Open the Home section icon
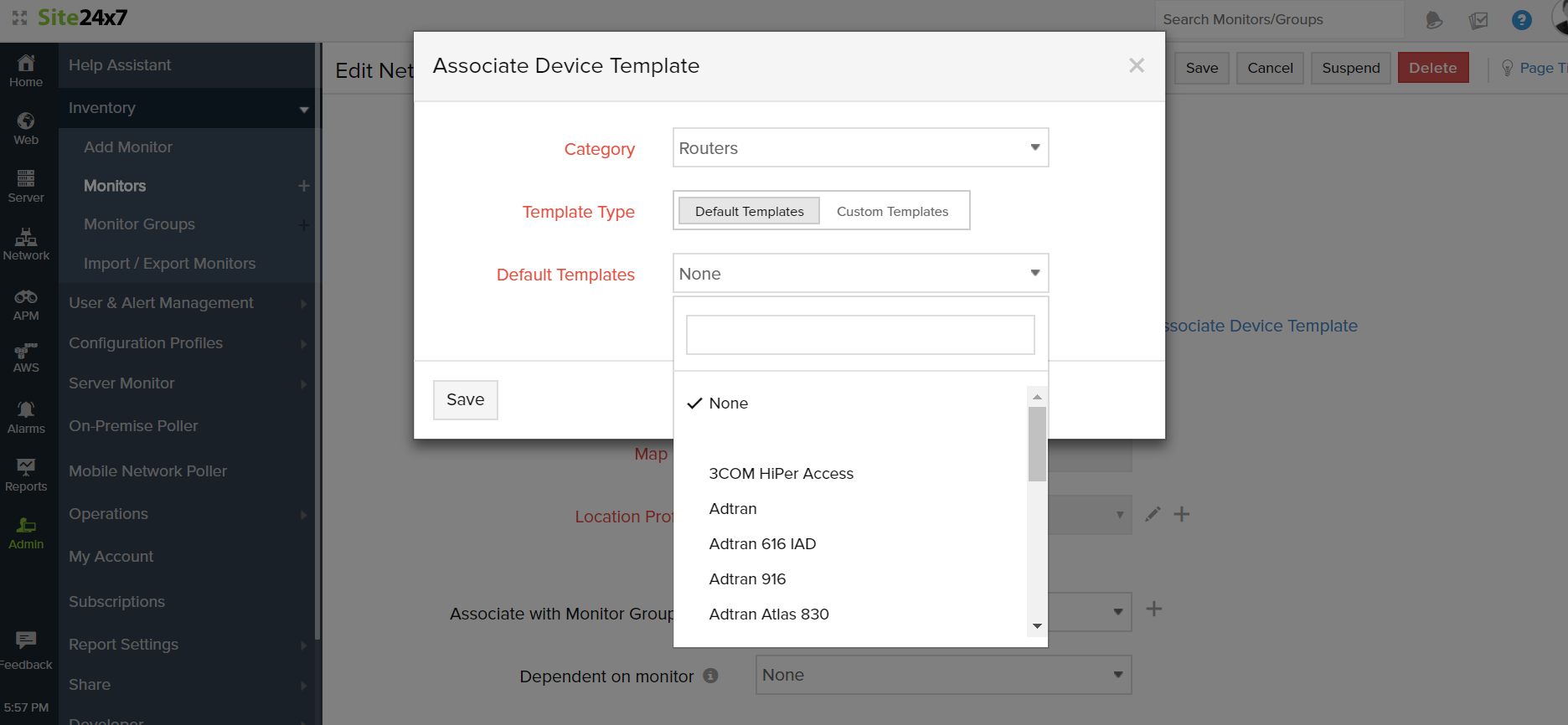The height and width of the screenshot is (725, 1568). [x=26, y=63]
